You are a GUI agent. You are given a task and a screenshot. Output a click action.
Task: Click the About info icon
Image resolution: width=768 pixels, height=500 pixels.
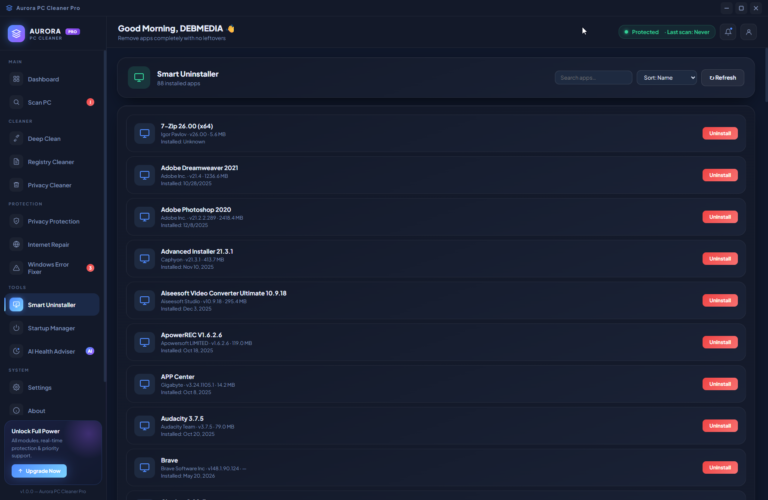[16, 410]
